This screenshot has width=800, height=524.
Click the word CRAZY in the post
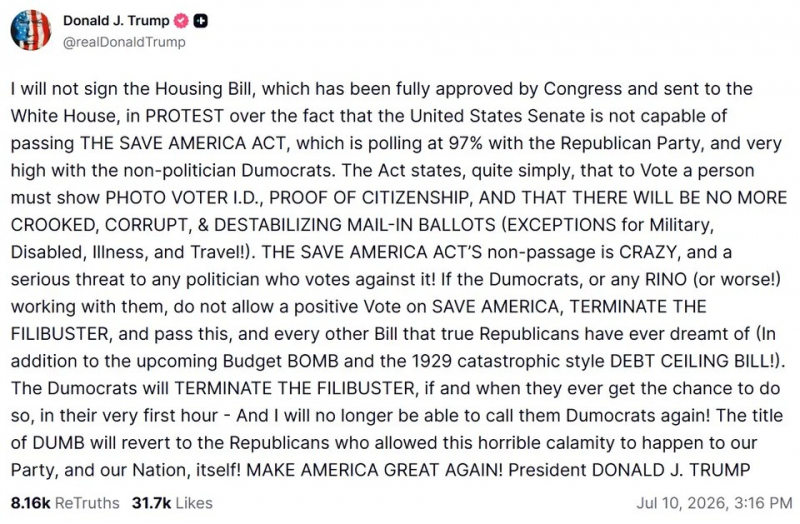(647, 252)
